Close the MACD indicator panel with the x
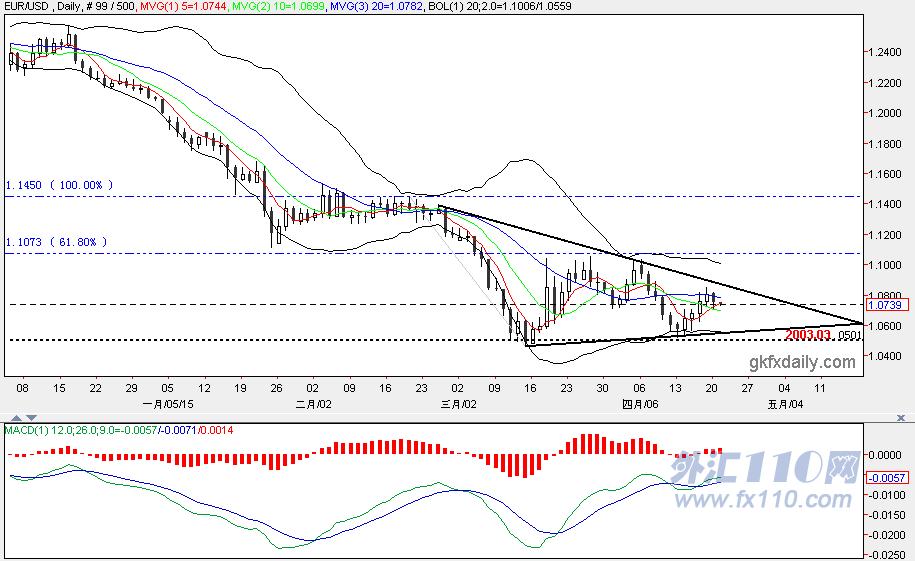The width and height of the screenshot is (915, 561). (901, 417)
